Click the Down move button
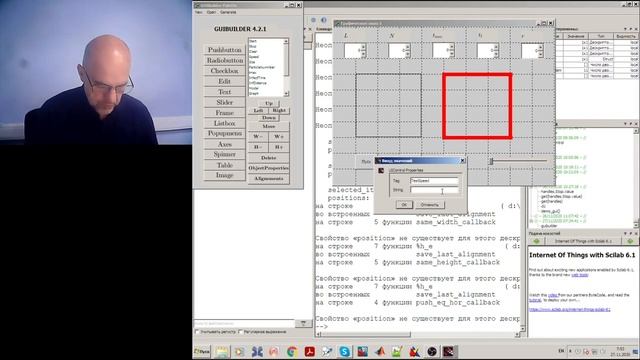640x360 pixels. pyautogui.click(x=269, y=118)
